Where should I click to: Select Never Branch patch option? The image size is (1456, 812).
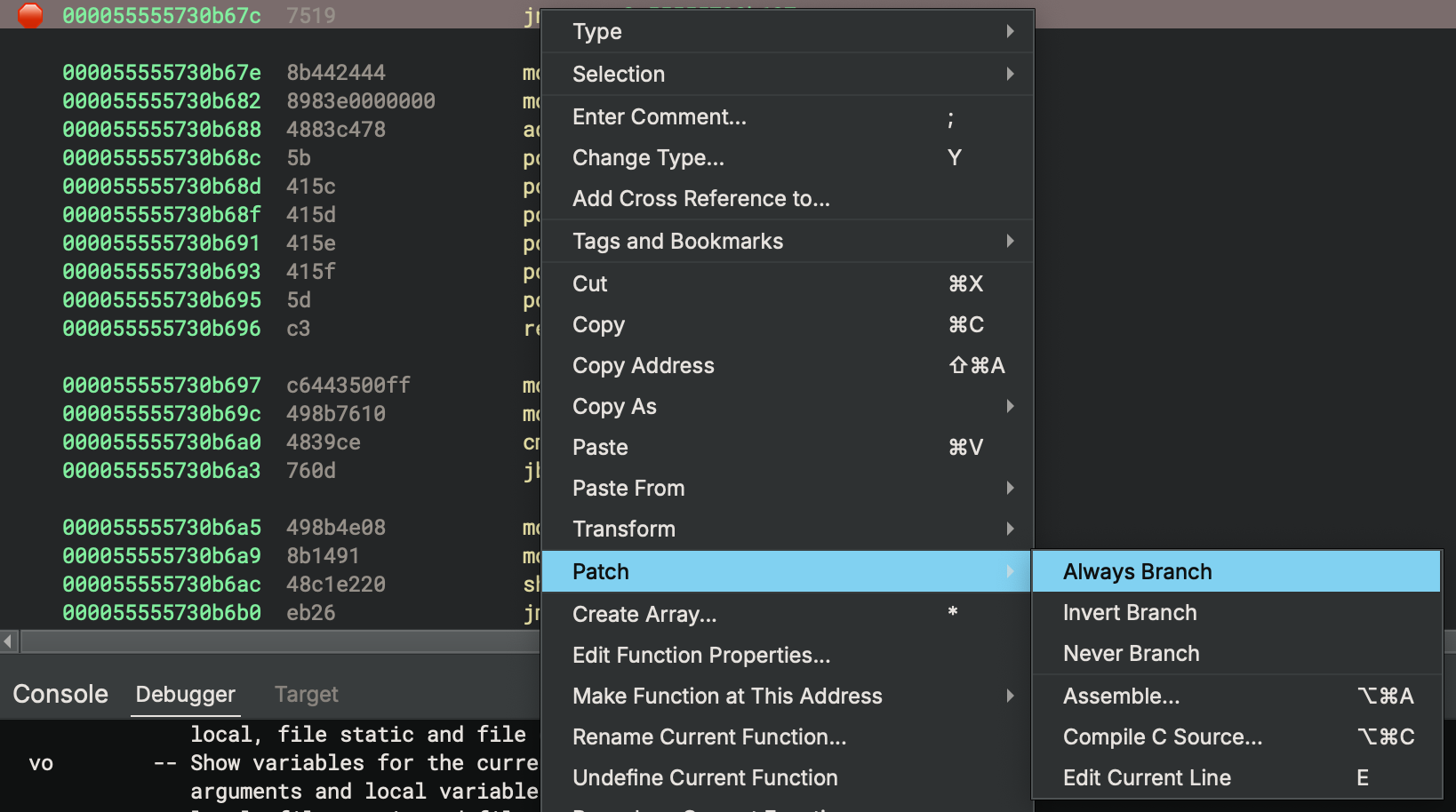1236,654
